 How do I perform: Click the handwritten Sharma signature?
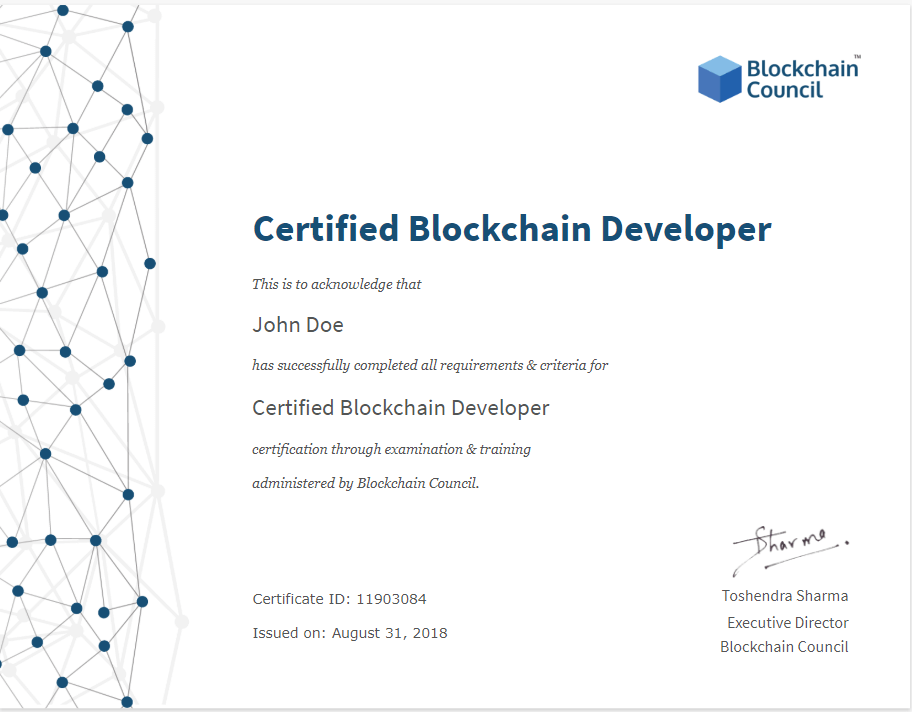pos(788,547)
